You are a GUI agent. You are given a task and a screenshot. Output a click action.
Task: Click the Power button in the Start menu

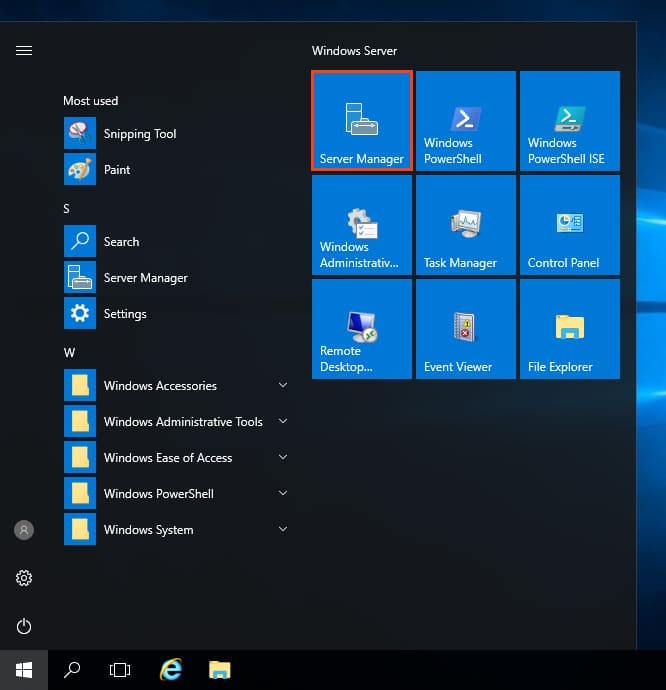[24, 626]
